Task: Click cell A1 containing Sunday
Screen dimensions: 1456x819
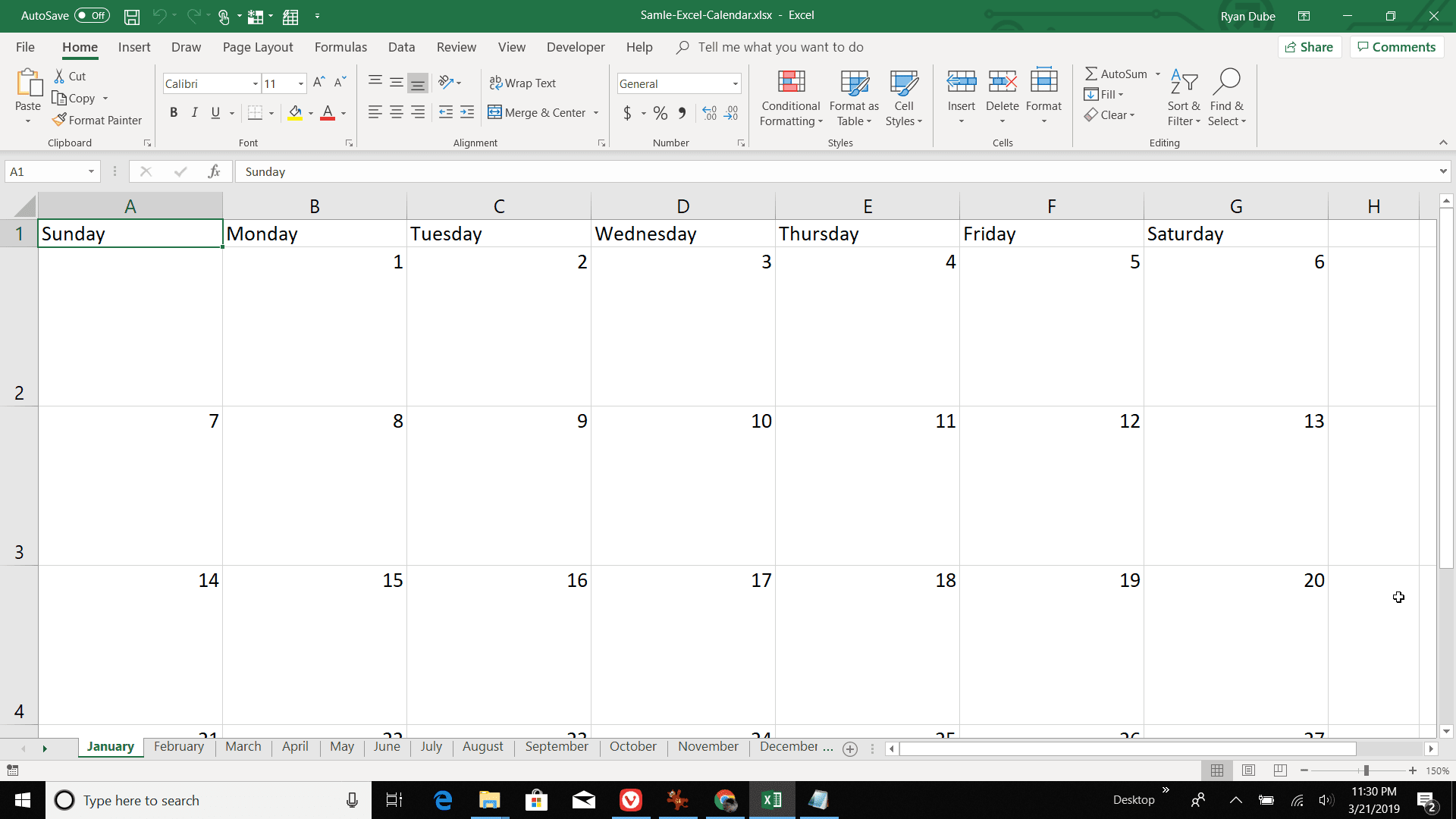Action: point(129,233)
